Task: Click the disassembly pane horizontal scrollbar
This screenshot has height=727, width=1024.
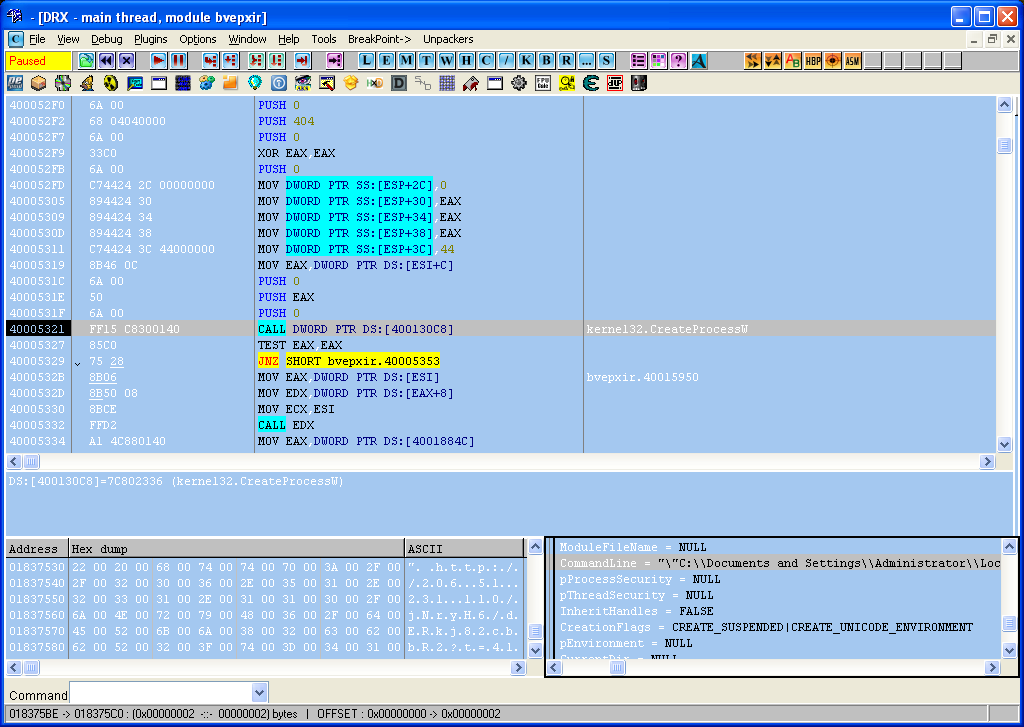Action: tap(500, 462)
